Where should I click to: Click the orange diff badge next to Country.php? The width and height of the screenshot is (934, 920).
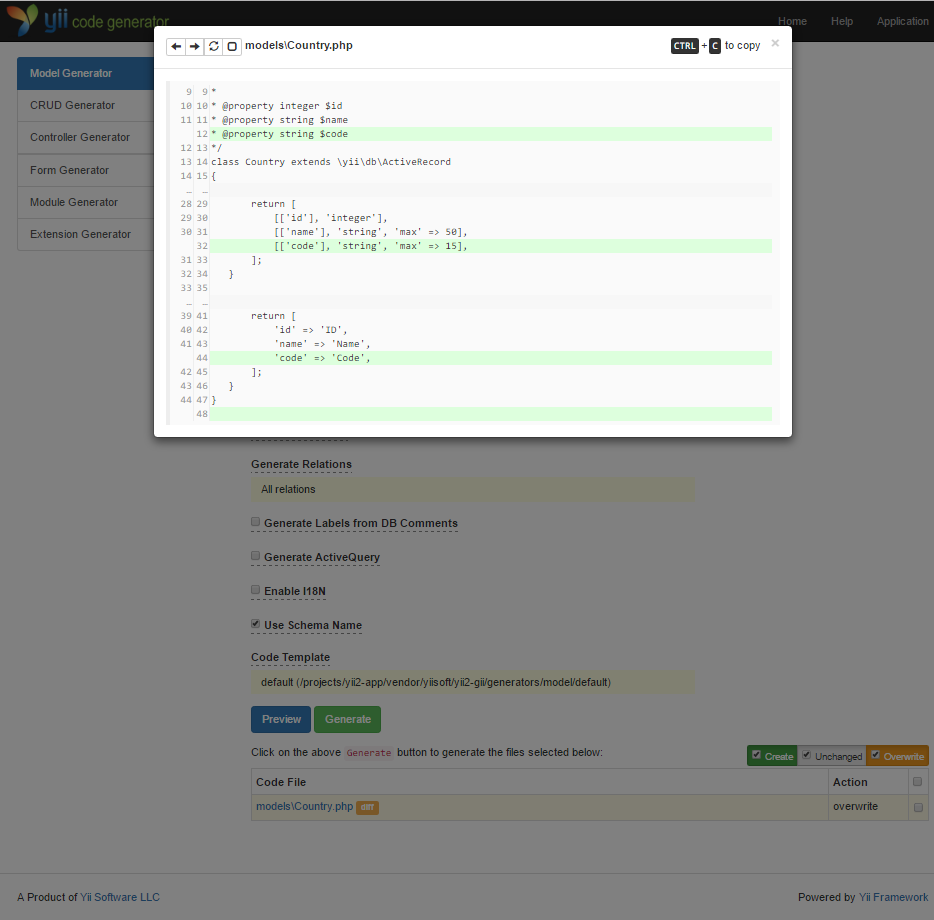tap(368, 807)
